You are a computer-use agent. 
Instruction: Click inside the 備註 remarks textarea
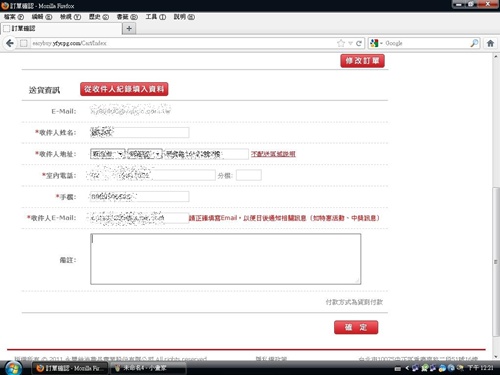coord(225,259)
